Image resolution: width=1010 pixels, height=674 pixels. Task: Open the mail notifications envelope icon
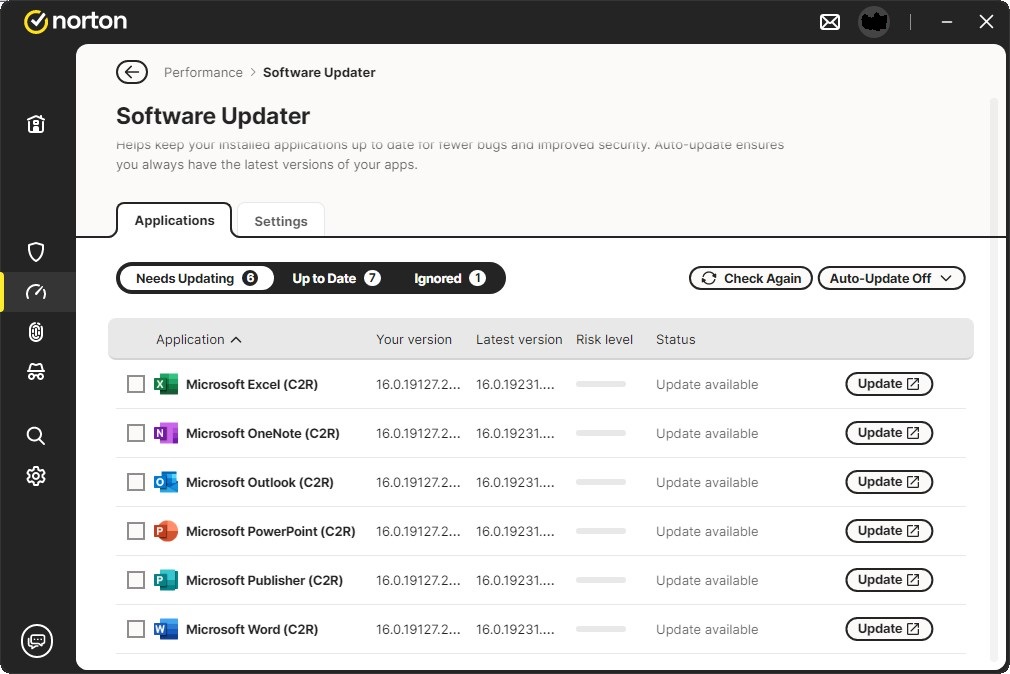[830, 22]
